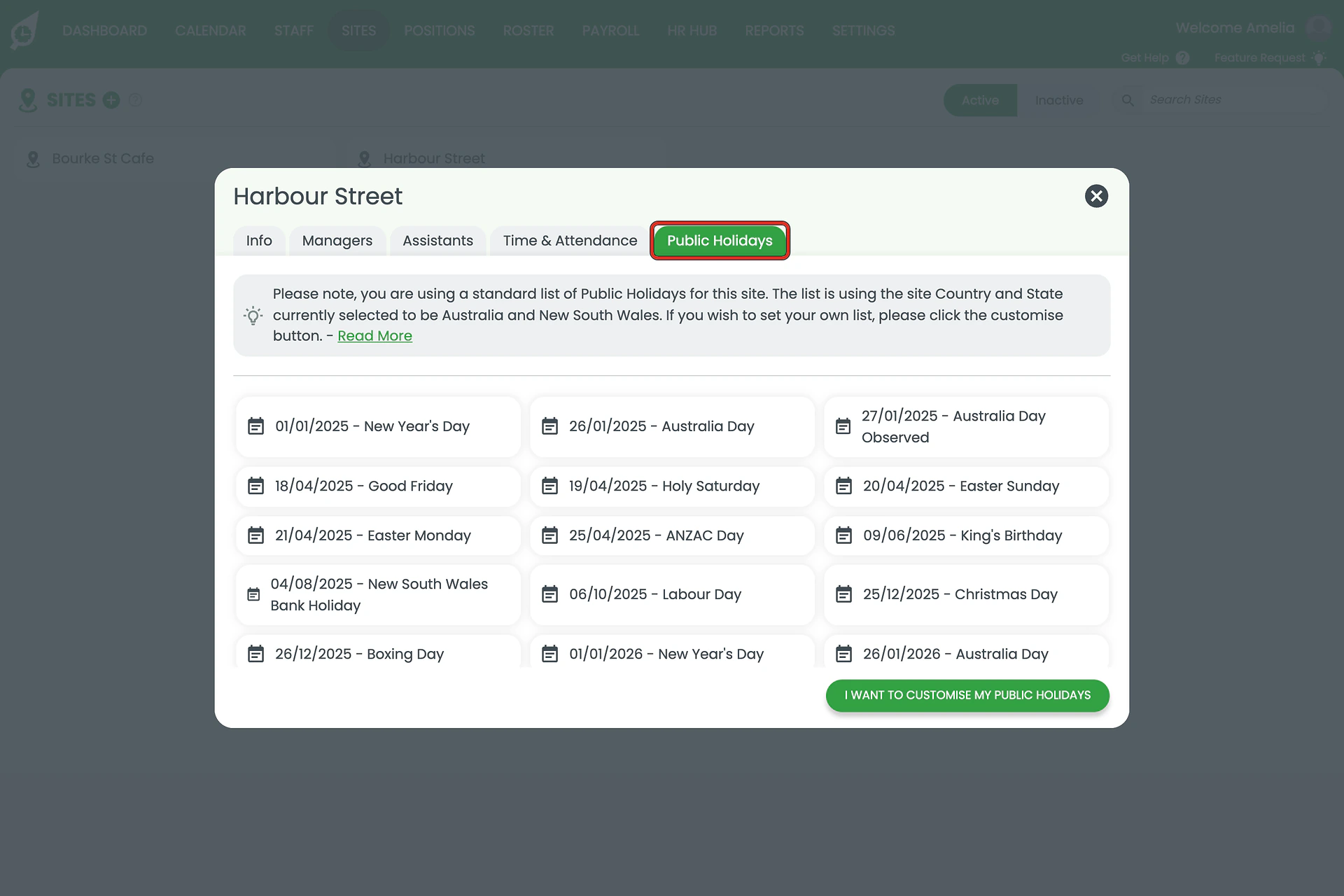Select the 25/12/2025 - Christmas Day text
This screenshot has width=1344, height=896.
pos(960,594)
